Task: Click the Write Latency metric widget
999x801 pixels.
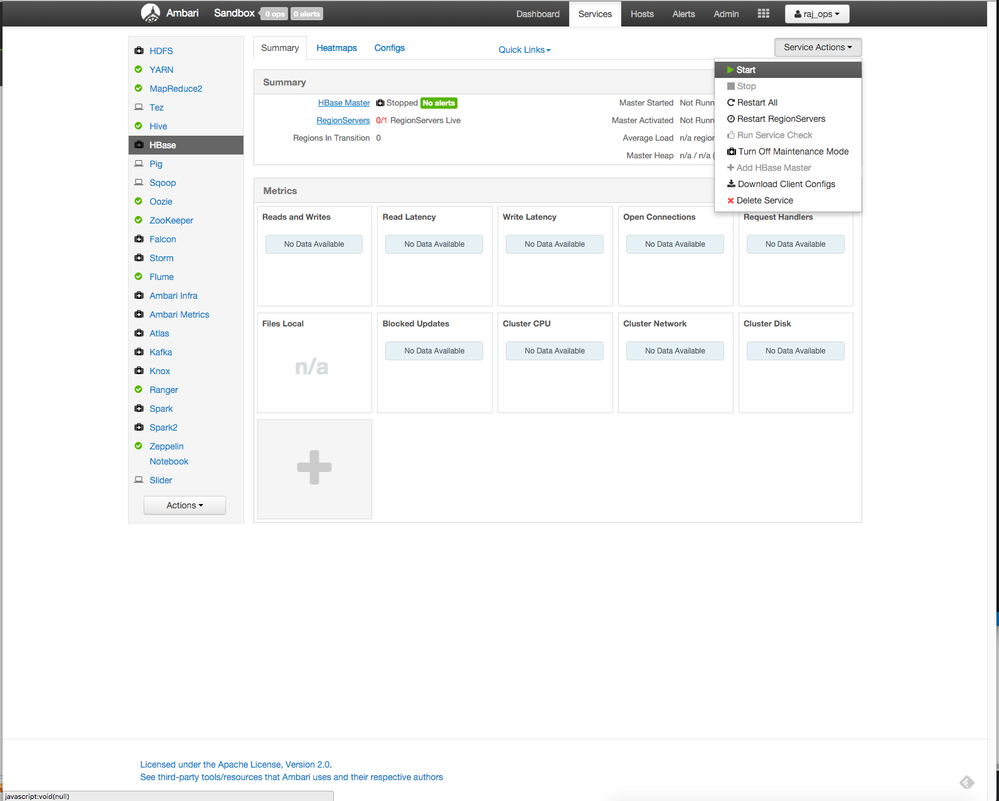Action: [555, 256]
